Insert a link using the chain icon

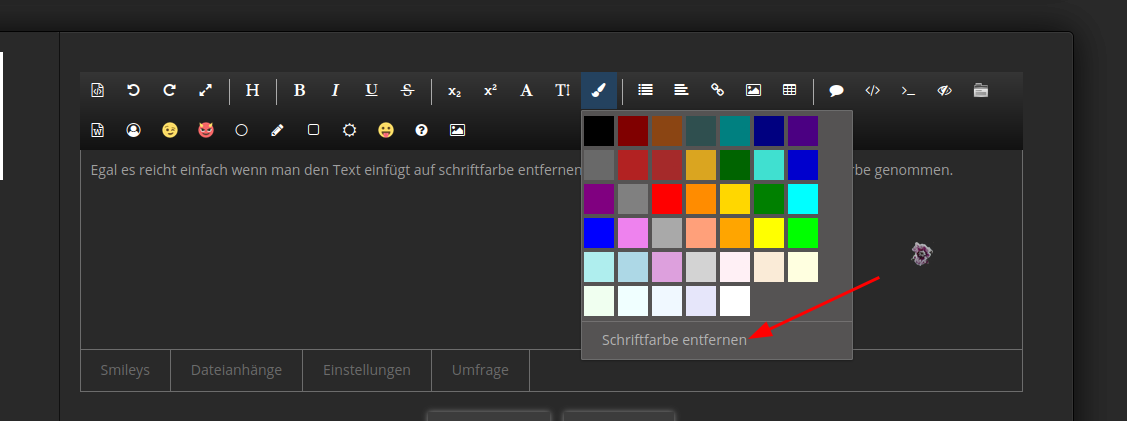[717, 90]
